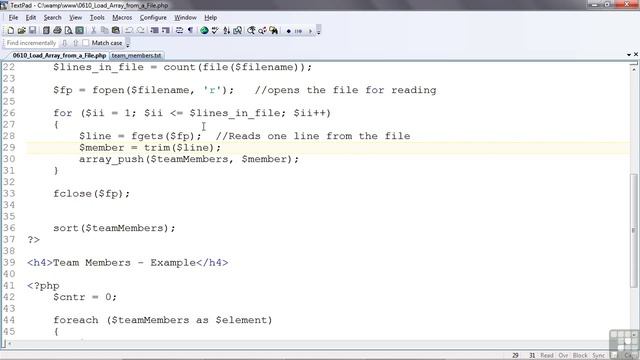Create a new document with toolbar icon
Image resolution: width=640 pixels, height=360 pixels.
coord(11,31)
